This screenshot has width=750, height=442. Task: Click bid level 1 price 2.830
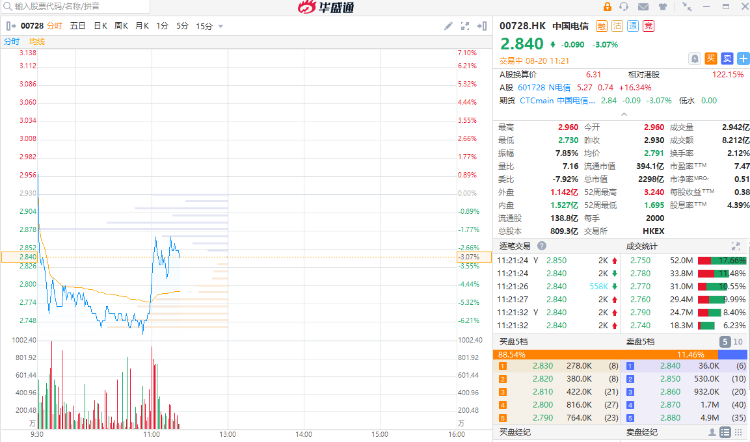click(543, 366)
